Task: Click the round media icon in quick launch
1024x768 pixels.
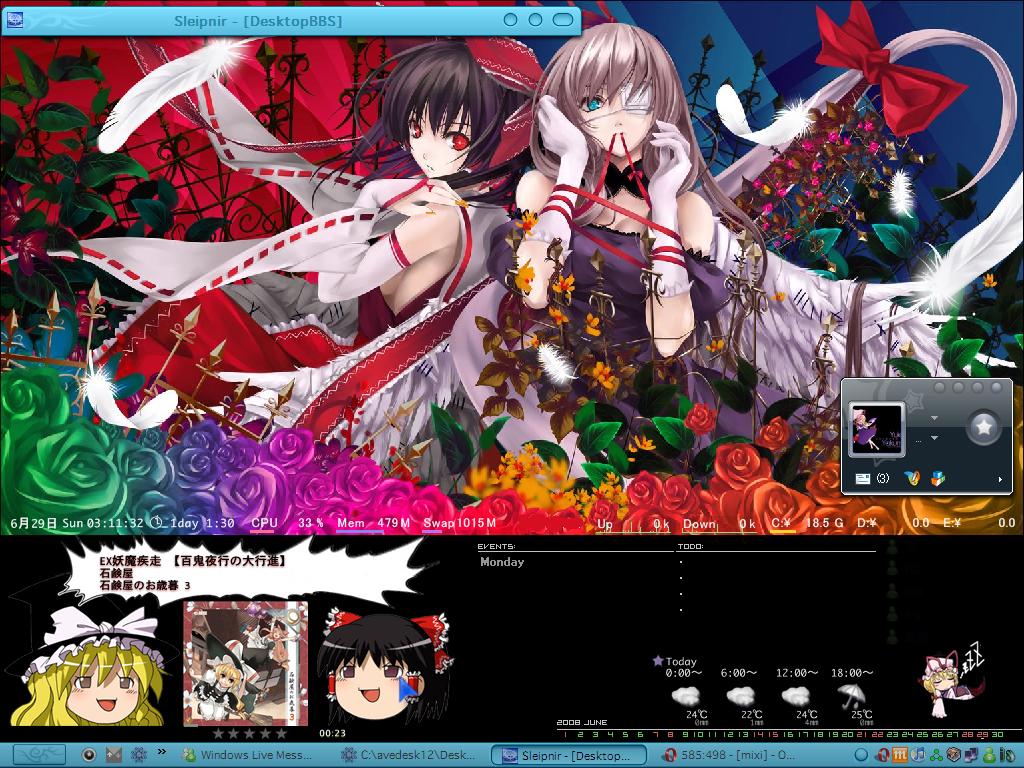Action: tap(89, 755)
